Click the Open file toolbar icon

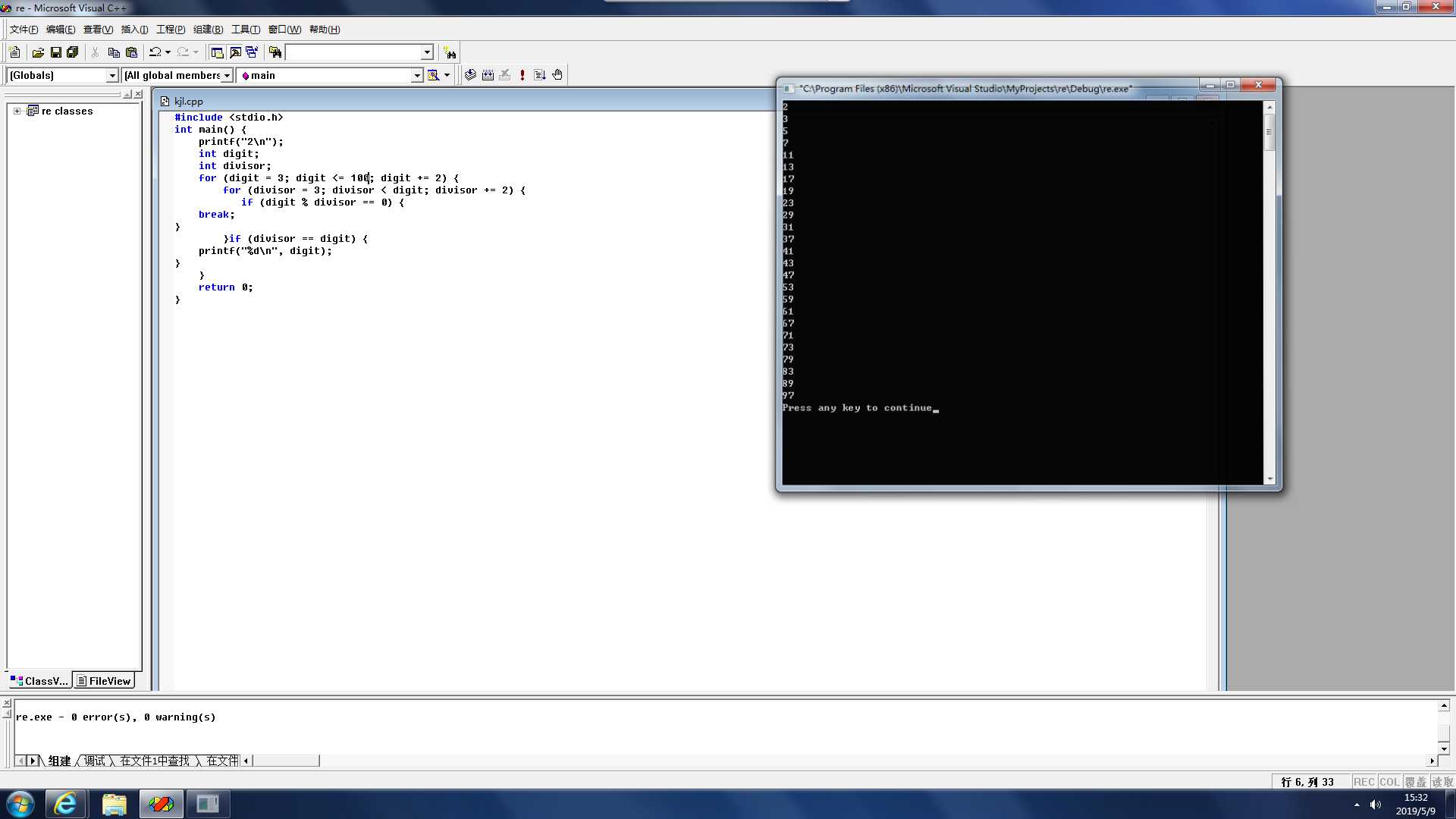[x=38, y=52]
